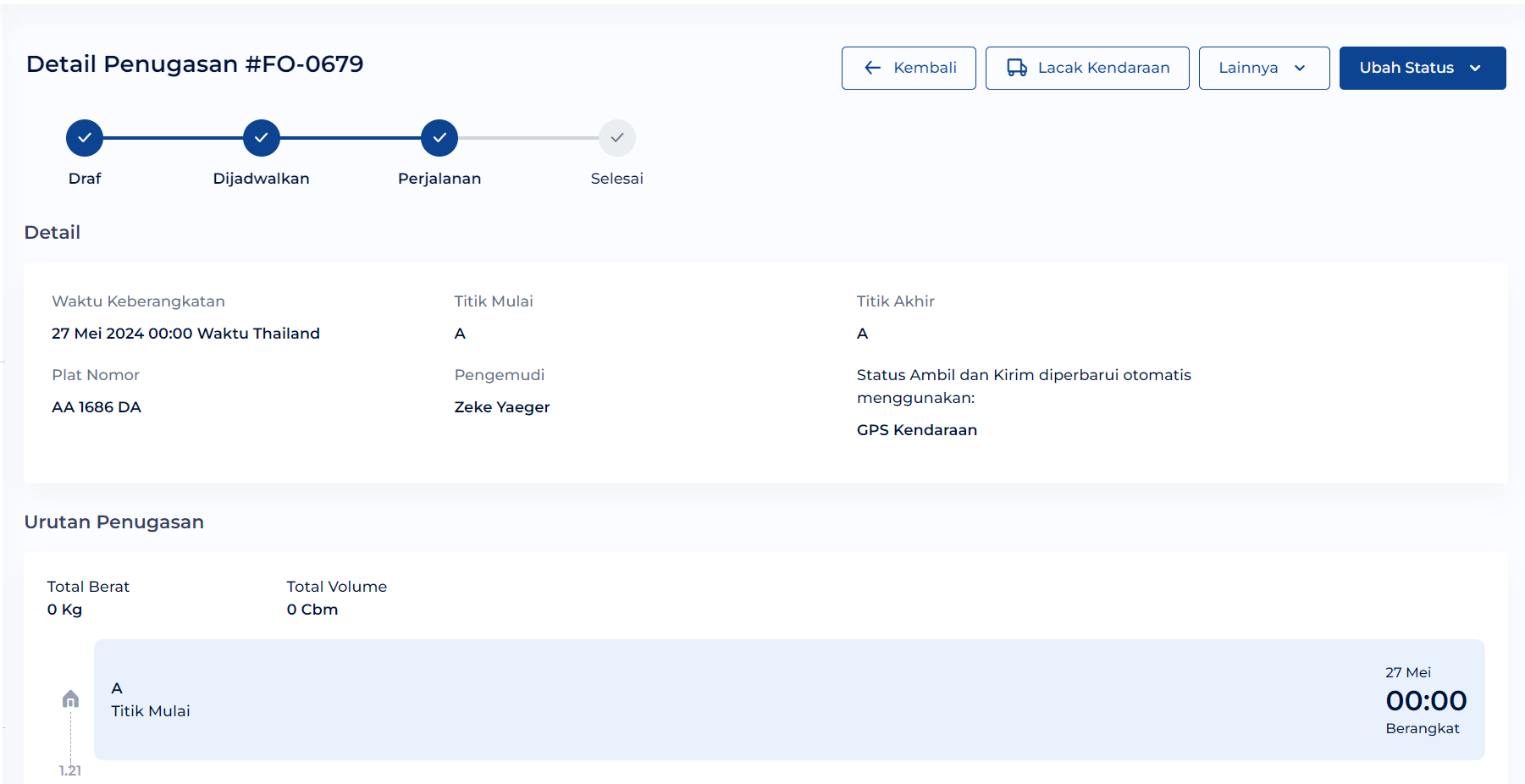The image size is (1525, 784).
Task: Click the Titik Mulai card for A
Action: [x=789, y=699]
